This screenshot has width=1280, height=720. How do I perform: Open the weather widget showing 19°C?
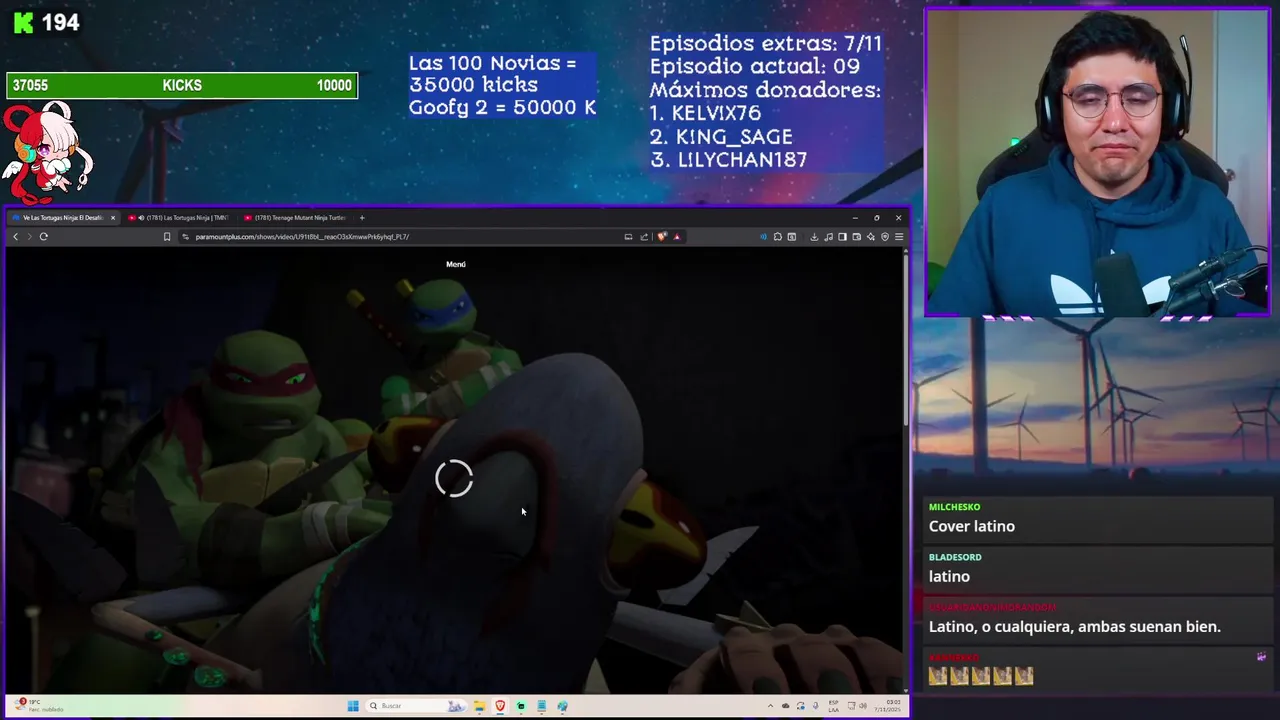(40, 706)
